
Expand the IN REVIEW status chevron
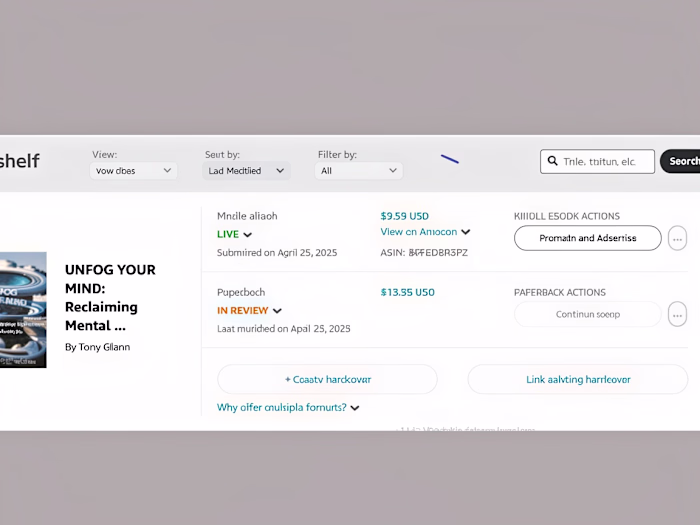[277, 311]
